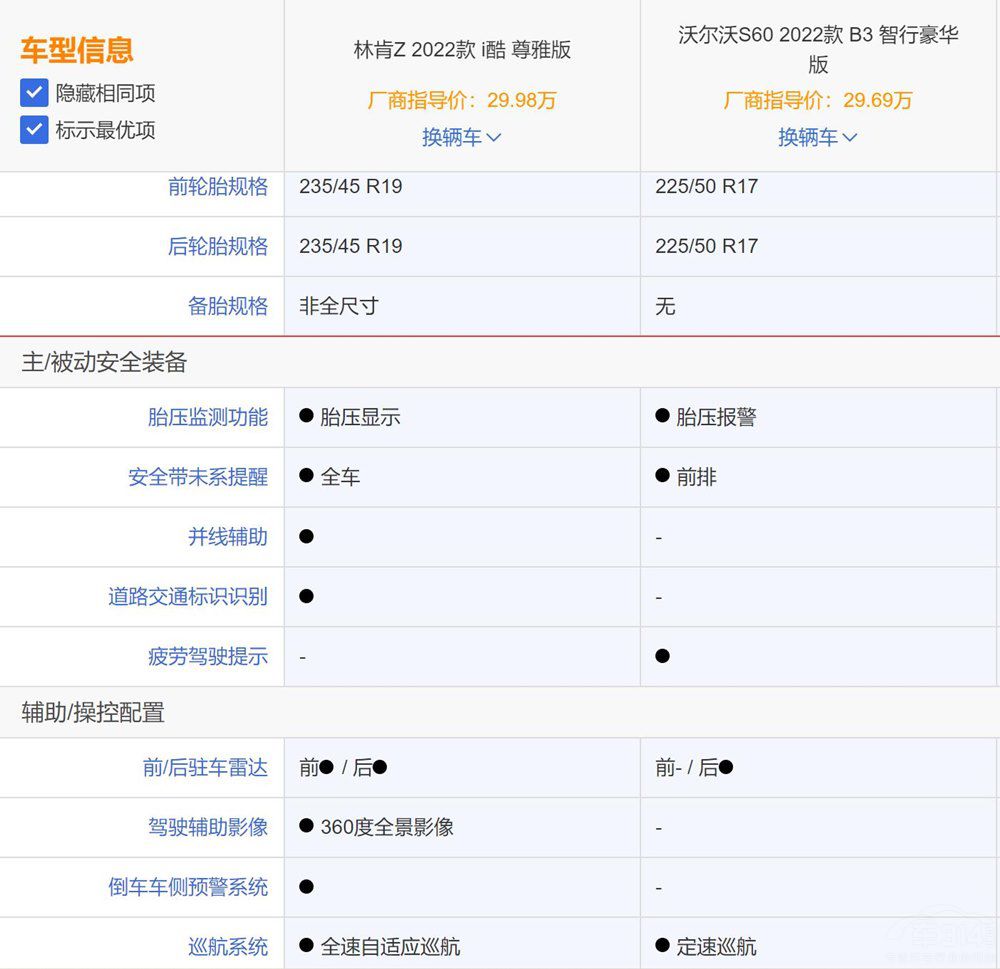Click the 林肯Z 2022款 i酷 尊雅版 title
This screenshot has height=969, width=1000.
click(x=462, y=50)
